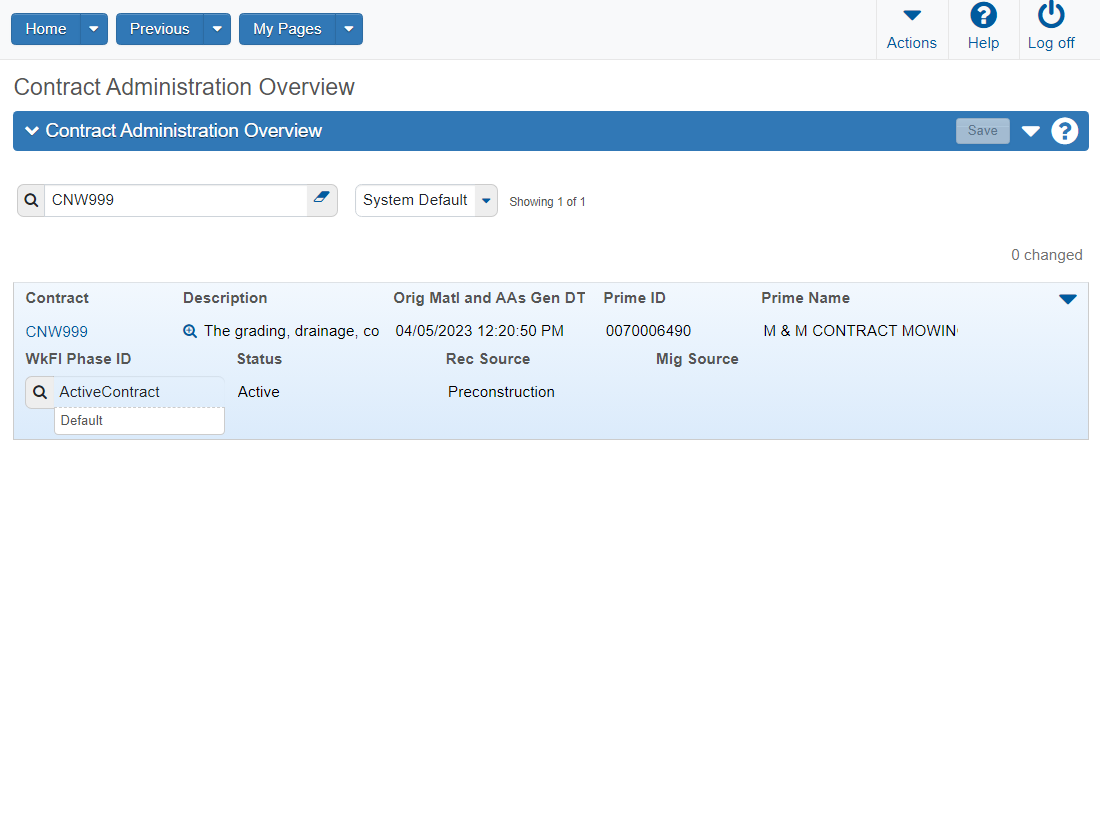Click the search magnifier icon beside CNW999
This screenshot has width=1100, height=826.
pos(32,201)
